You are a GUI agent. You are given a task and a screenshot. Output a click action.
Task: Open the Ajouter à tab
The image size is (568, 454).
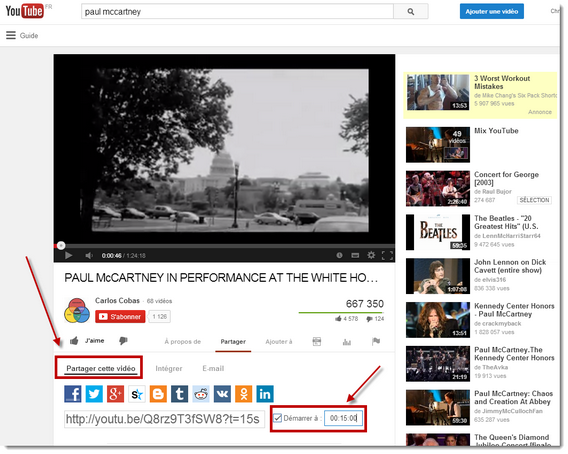(x=279, y=342)
